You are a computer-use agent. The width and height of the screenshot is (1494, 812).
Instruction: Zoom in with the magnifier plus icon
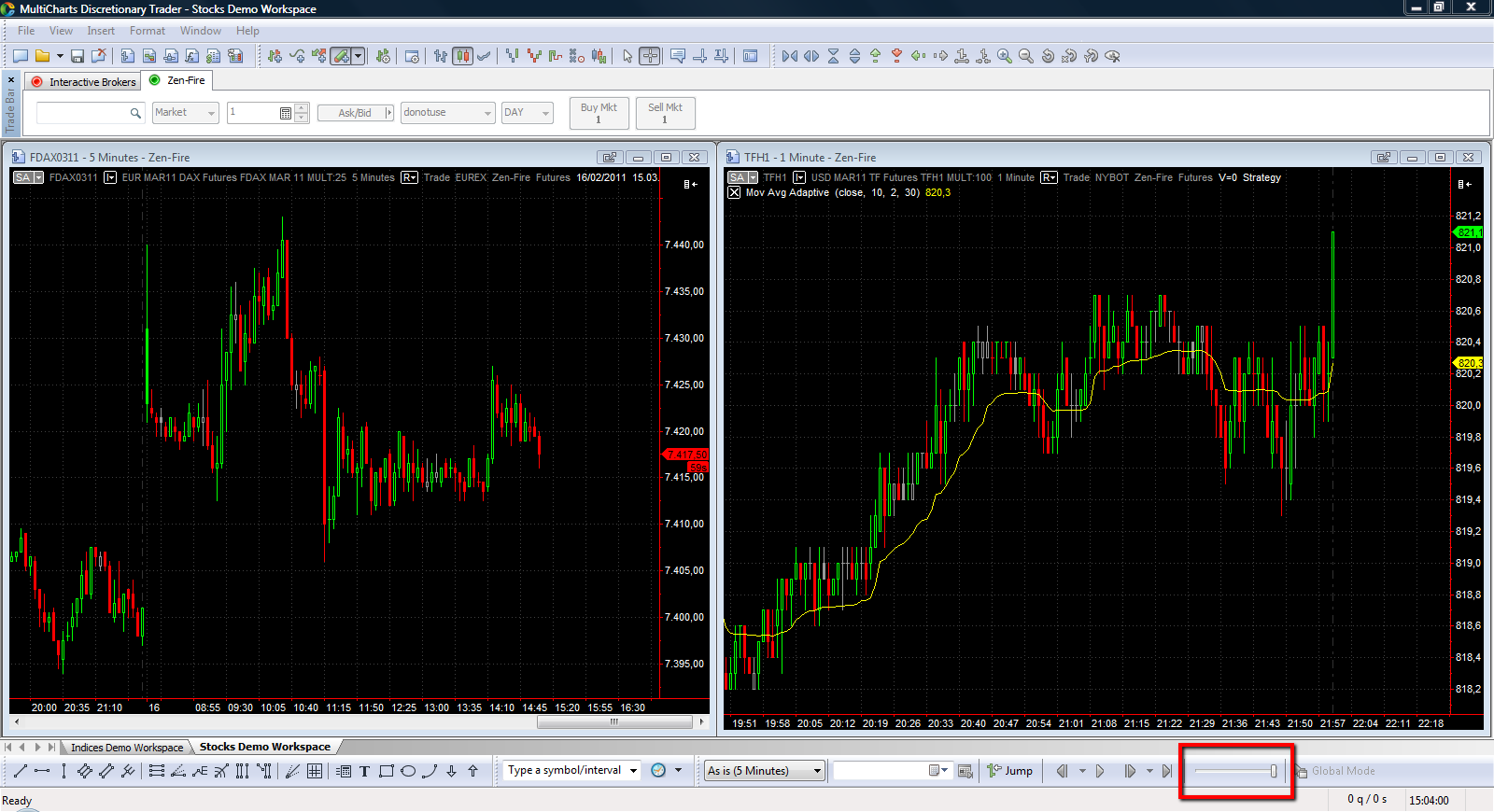pos(1005,56)
